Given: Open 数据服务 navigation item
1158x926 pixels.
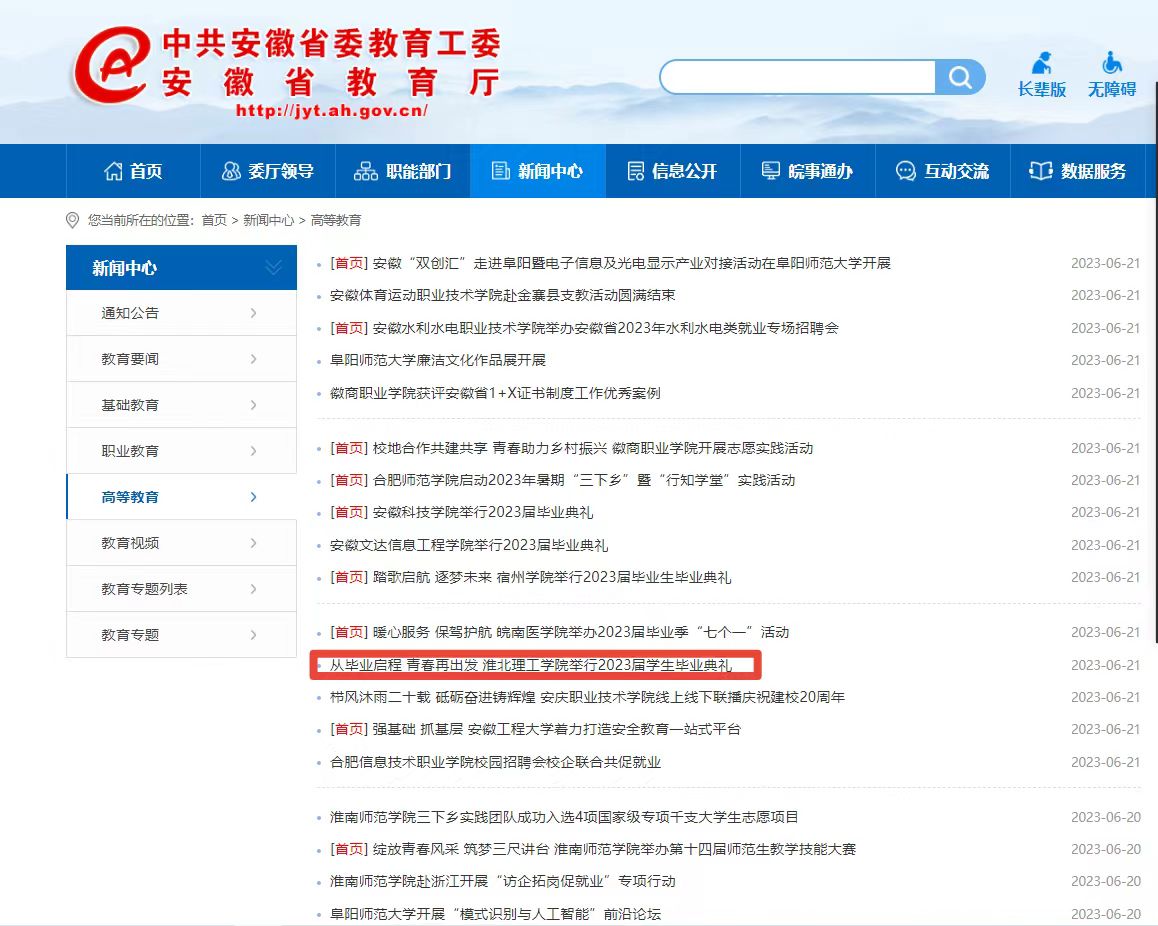Looking at the screenshot, I should pyautogui.click(x=1078, y=171).
